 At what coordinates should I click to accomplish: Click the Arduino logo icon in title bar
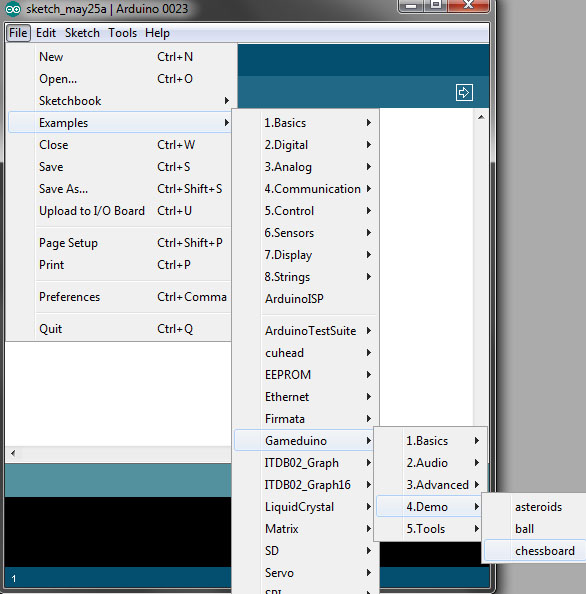pos(13,9)
